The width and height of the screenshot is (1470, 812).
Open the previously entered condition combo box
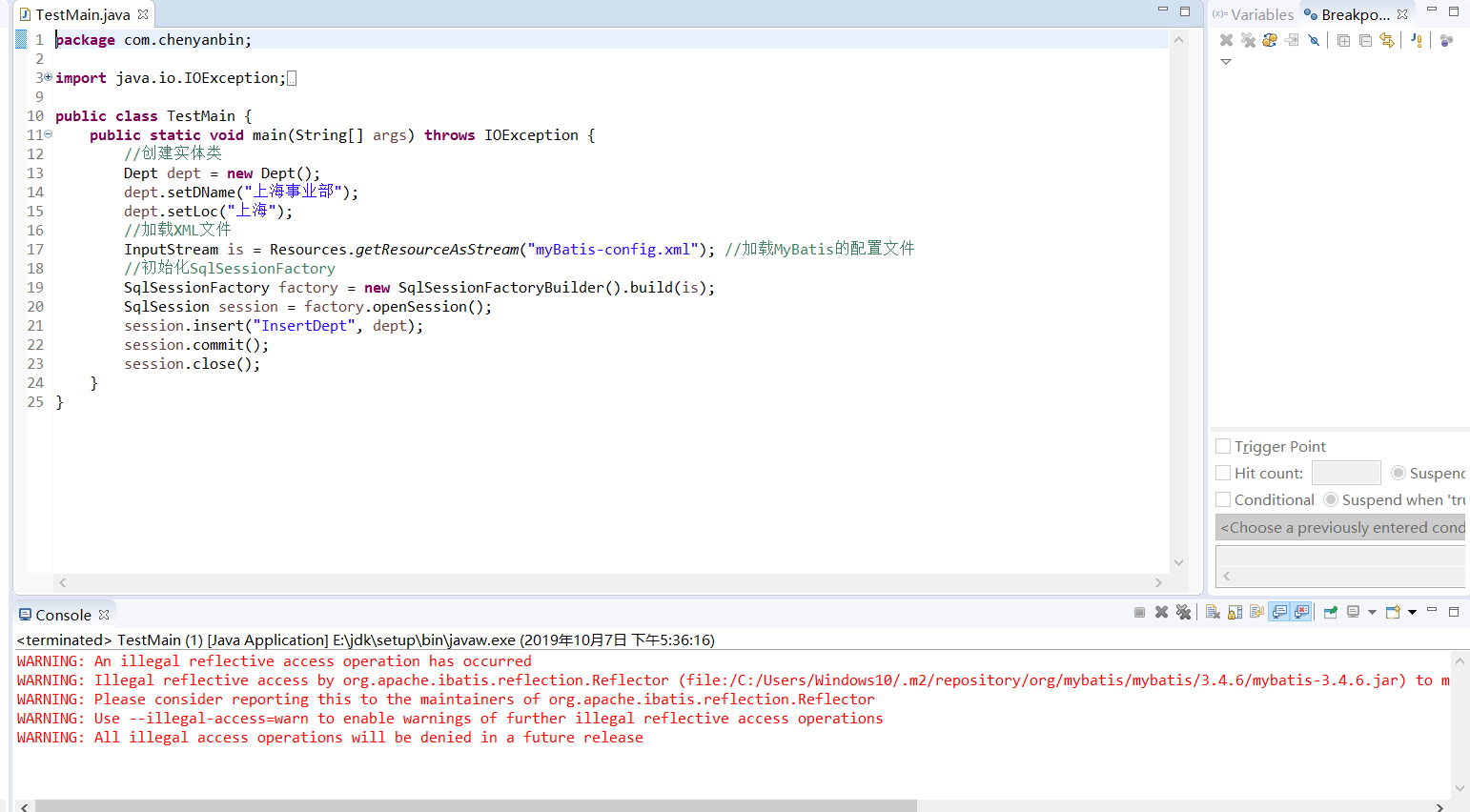tap(1340, 528)
